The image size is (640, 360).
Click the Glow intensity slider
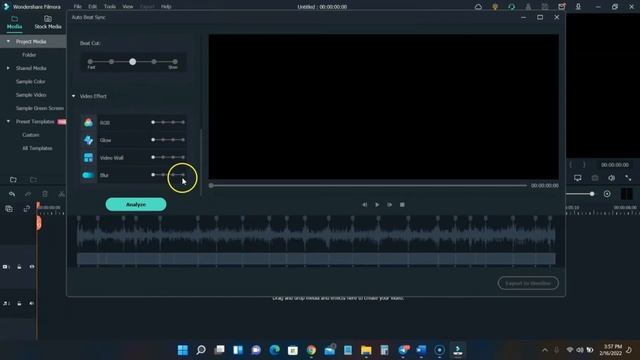pyautogui.click(x=168, y=140)
